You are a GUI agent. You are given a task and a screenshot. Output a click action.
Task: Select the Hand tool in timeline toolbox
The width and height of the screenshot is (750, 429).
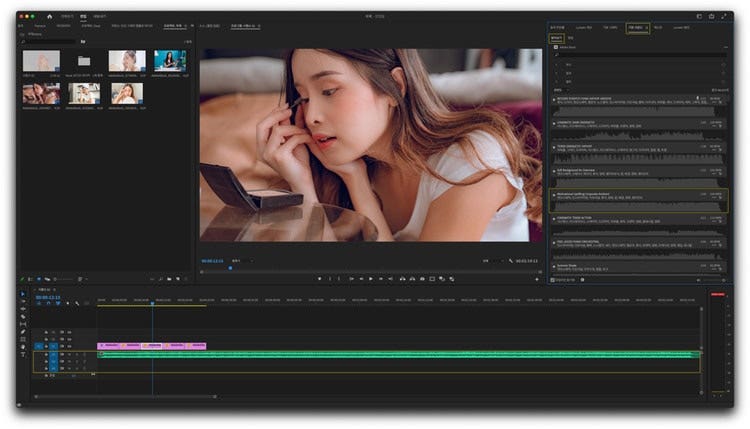(23, 347)
